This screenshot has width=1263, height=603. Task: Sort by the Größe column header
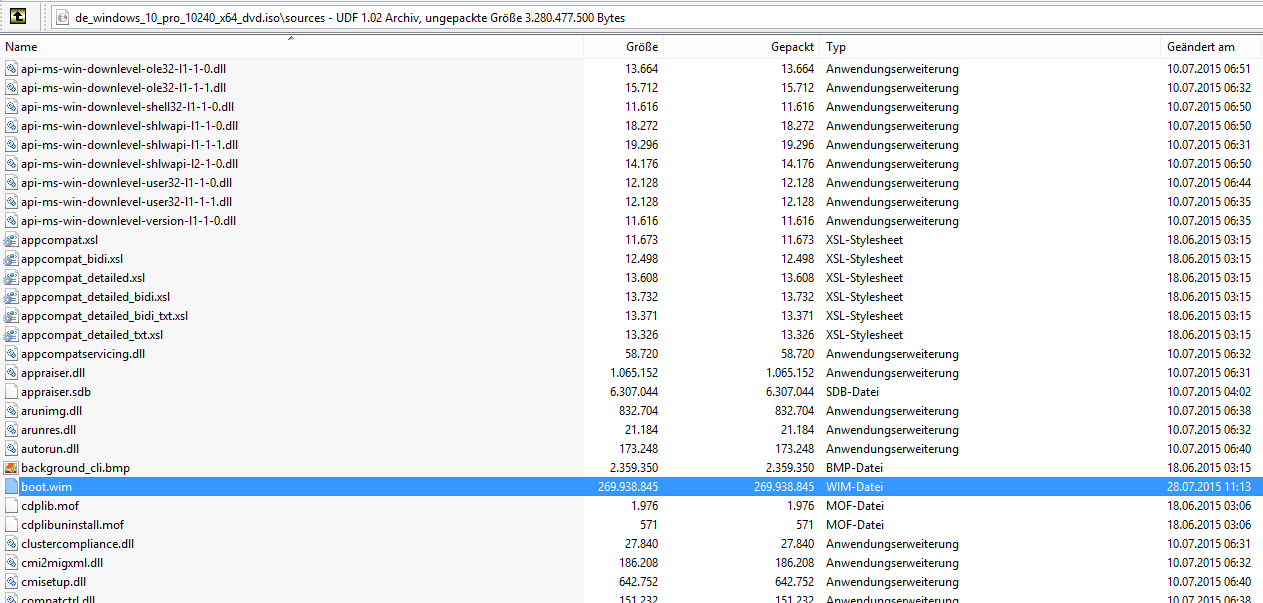point(623,47)
